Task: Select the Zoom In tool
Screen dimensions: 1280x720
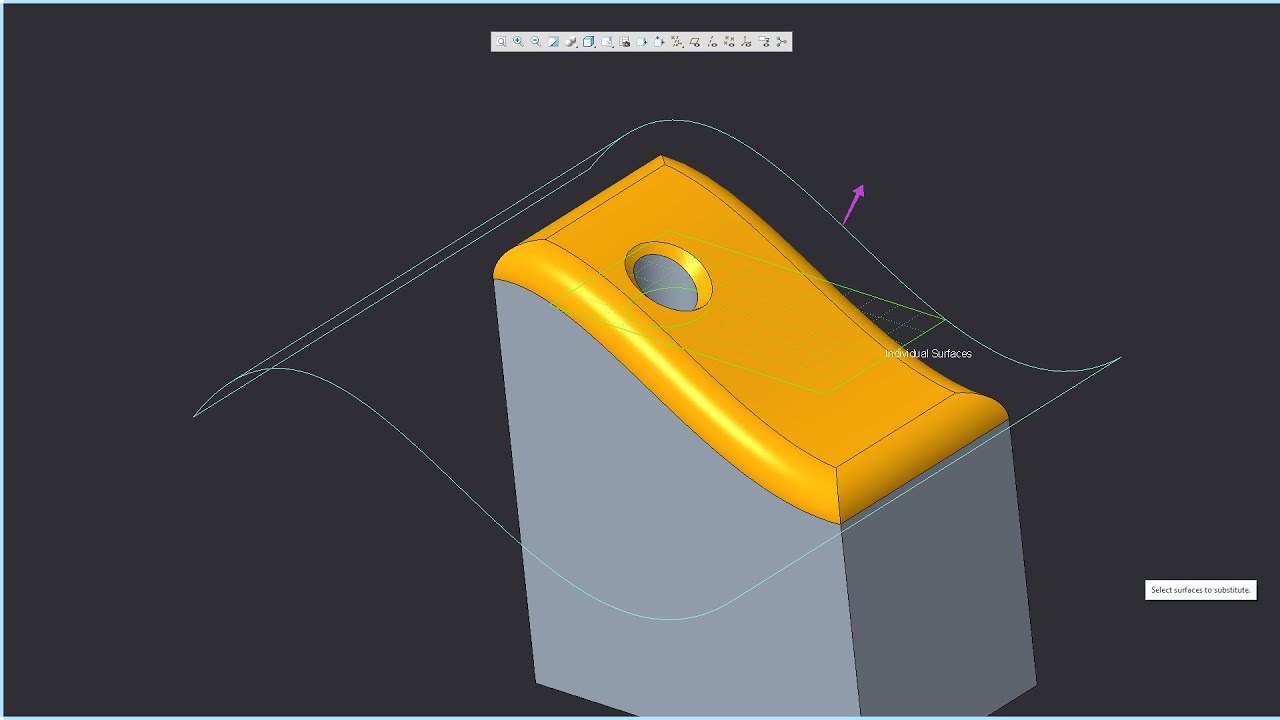Action: (518, 42)
